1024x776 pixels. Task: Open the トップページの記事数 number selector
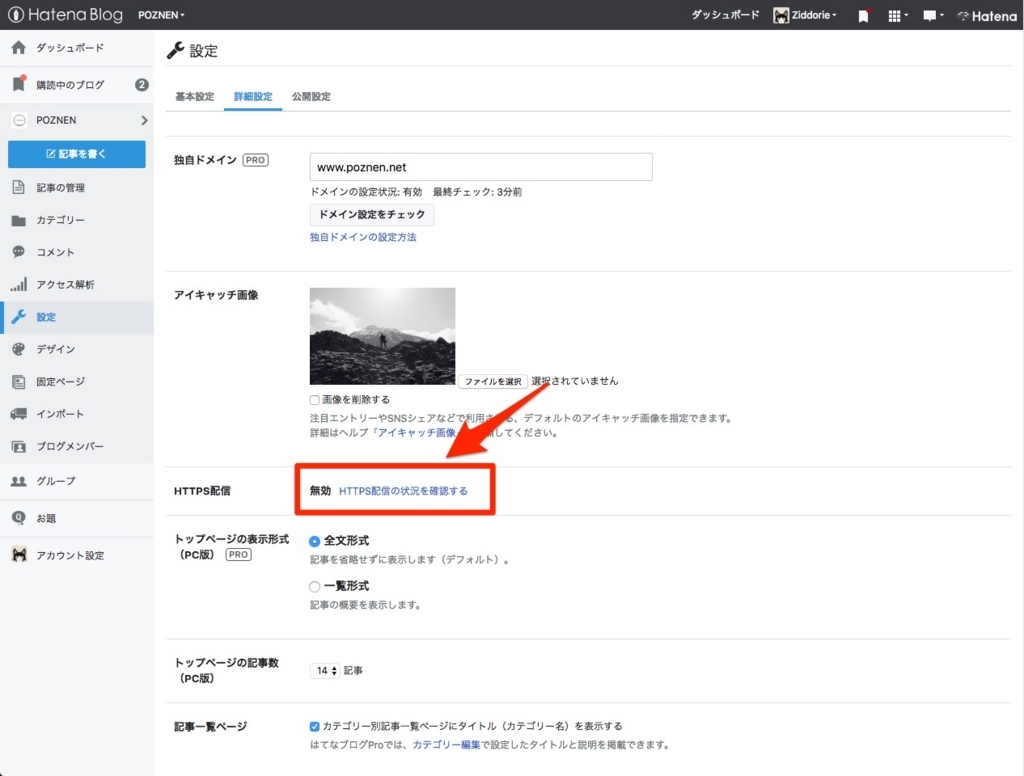point(325,671)
